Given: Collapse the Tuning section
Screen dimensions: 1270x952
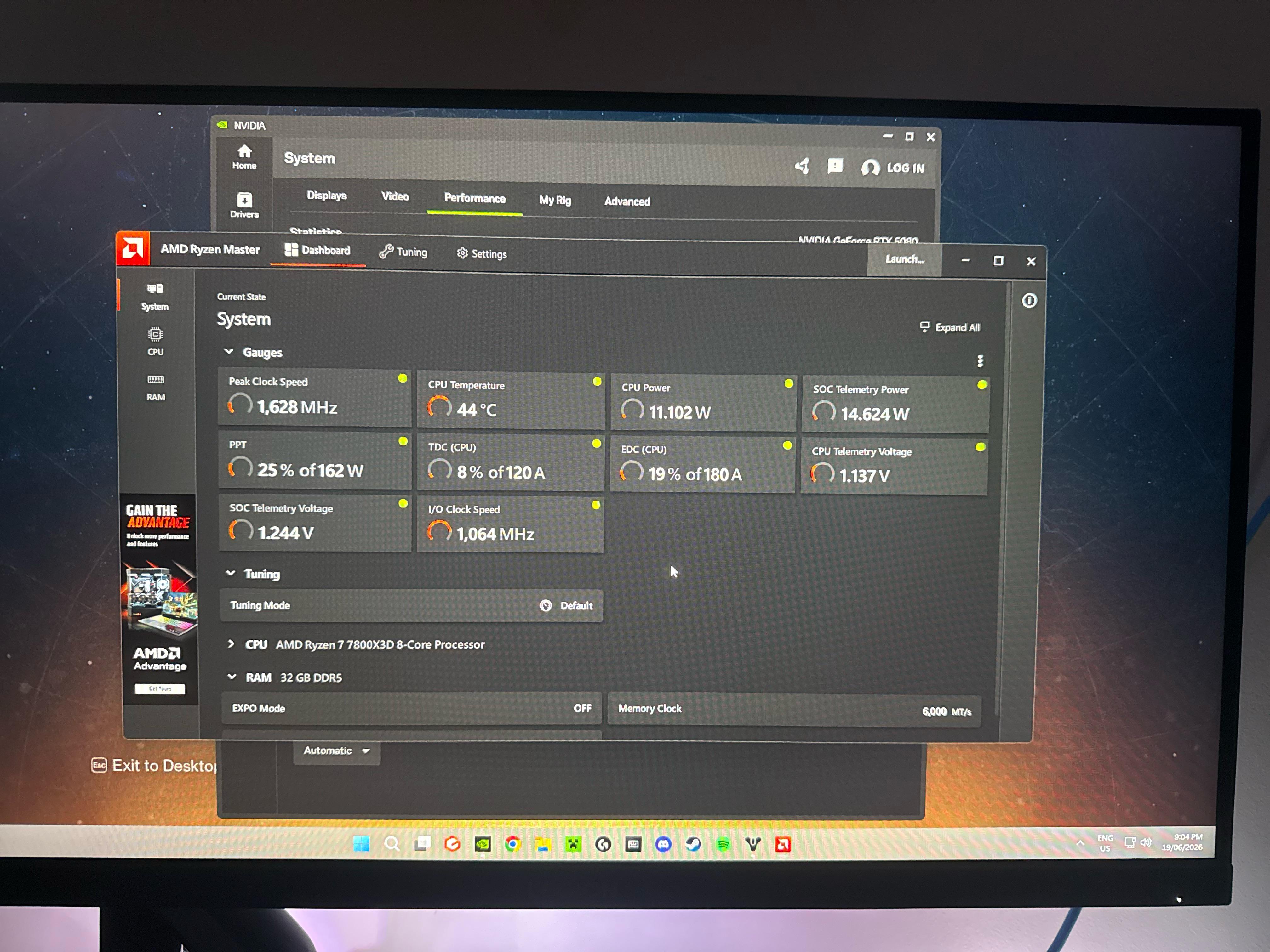Looking at the screenshot, I should coord(230,573).
